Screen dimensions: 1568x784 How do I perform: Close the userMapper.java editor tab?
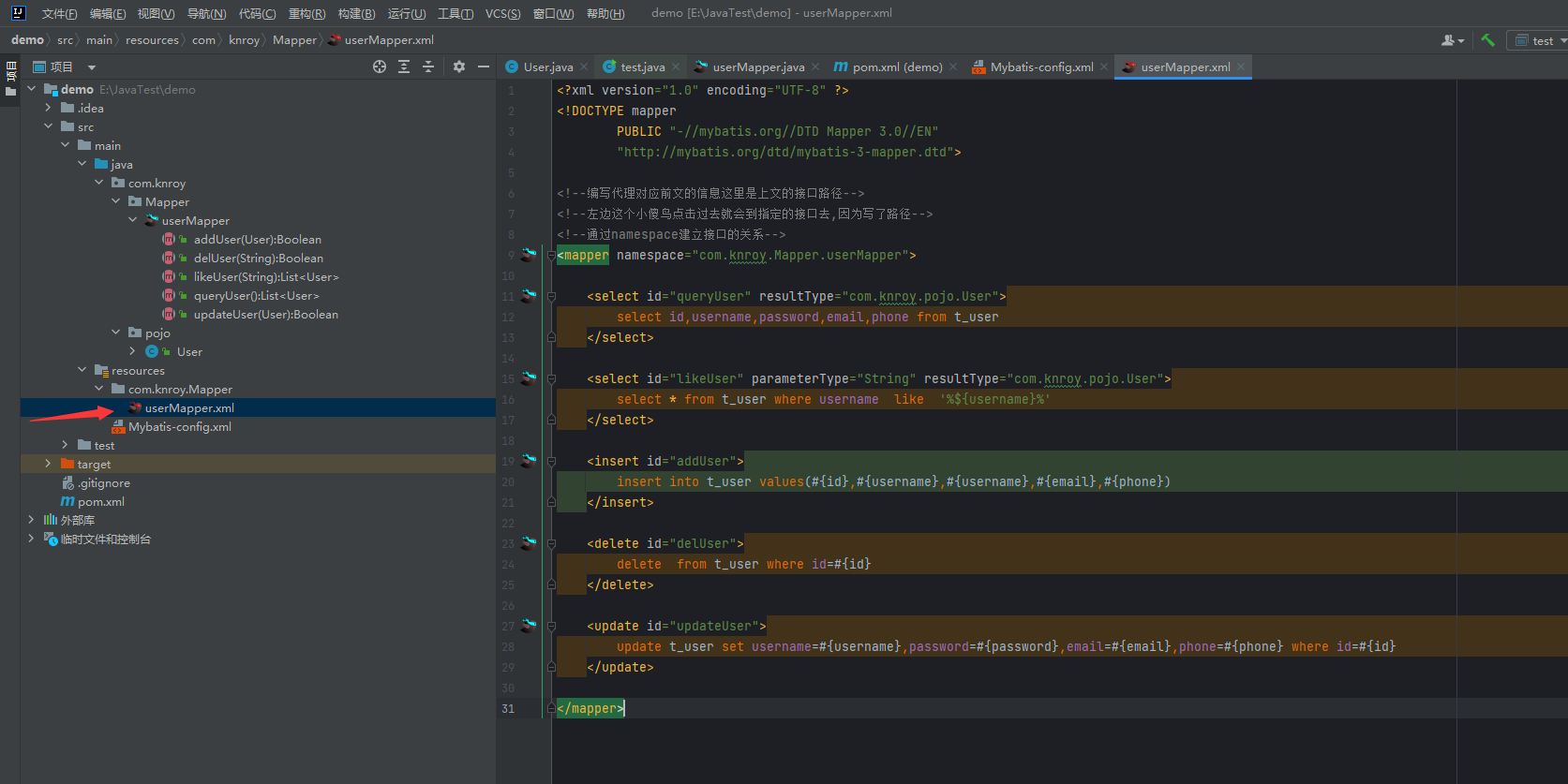coord(815,67)
